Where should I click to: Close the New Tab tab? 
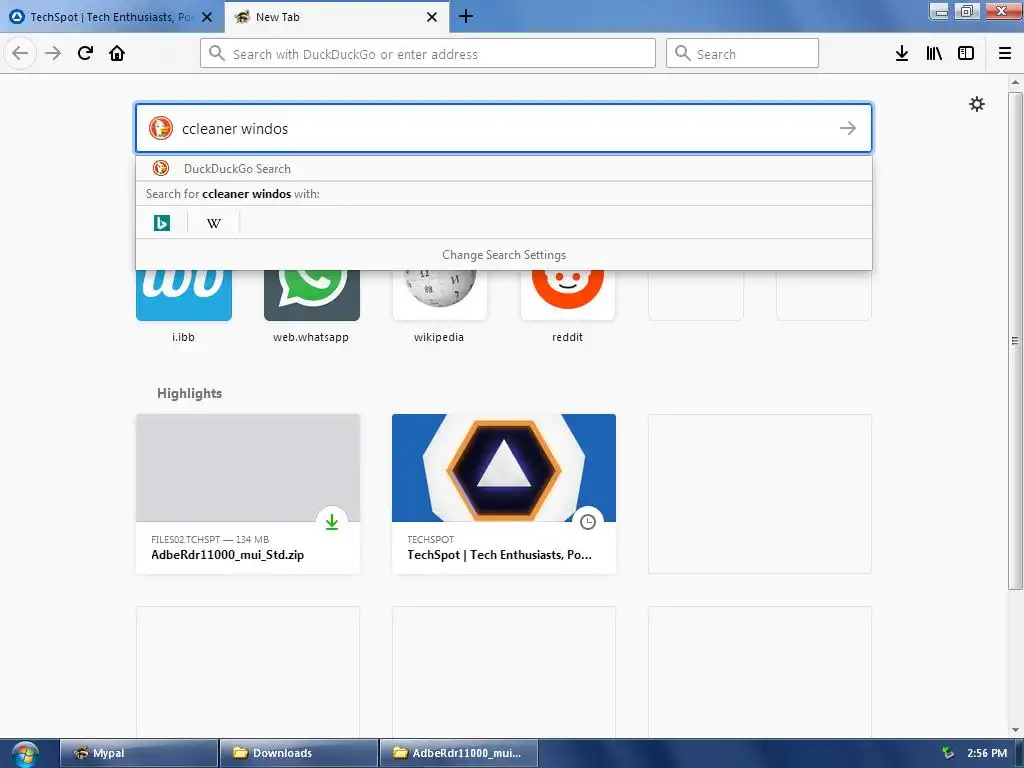pos(432,17)
